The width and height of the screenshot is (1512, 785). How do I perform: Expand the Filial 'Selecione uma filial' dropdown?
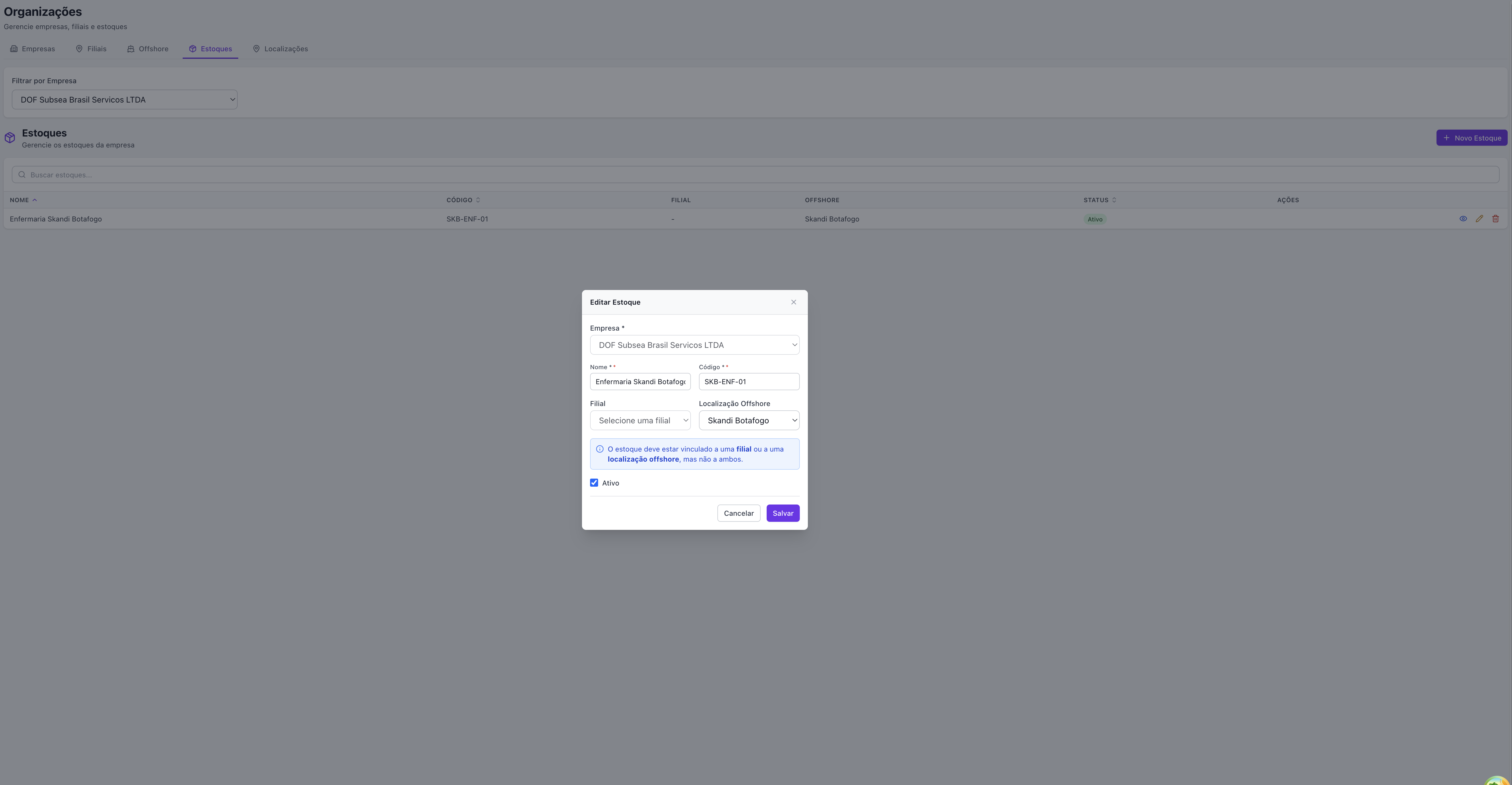click(640, 421)
